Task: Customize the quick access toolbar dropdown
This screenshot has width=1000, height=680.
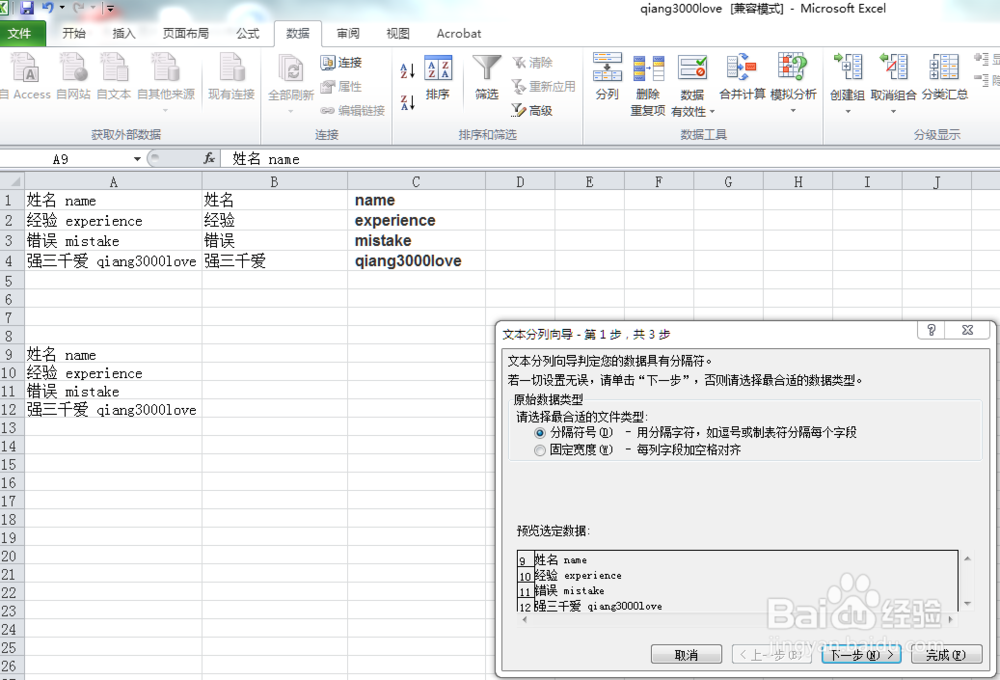Action: (x=111, y=8)
